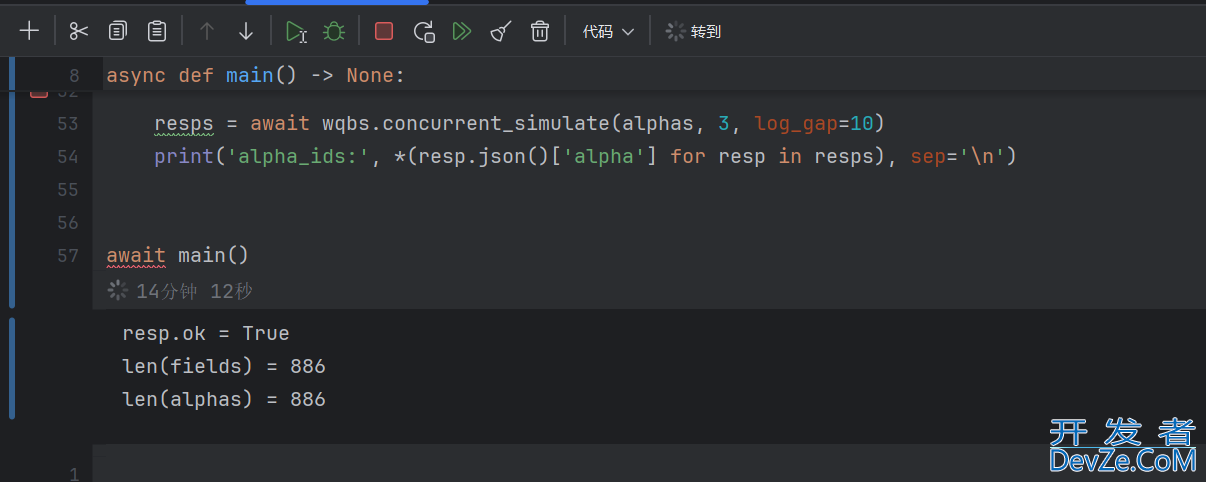Restart kernel with circular arrow icon
1206x482 pixels.
tap(424, 31)
